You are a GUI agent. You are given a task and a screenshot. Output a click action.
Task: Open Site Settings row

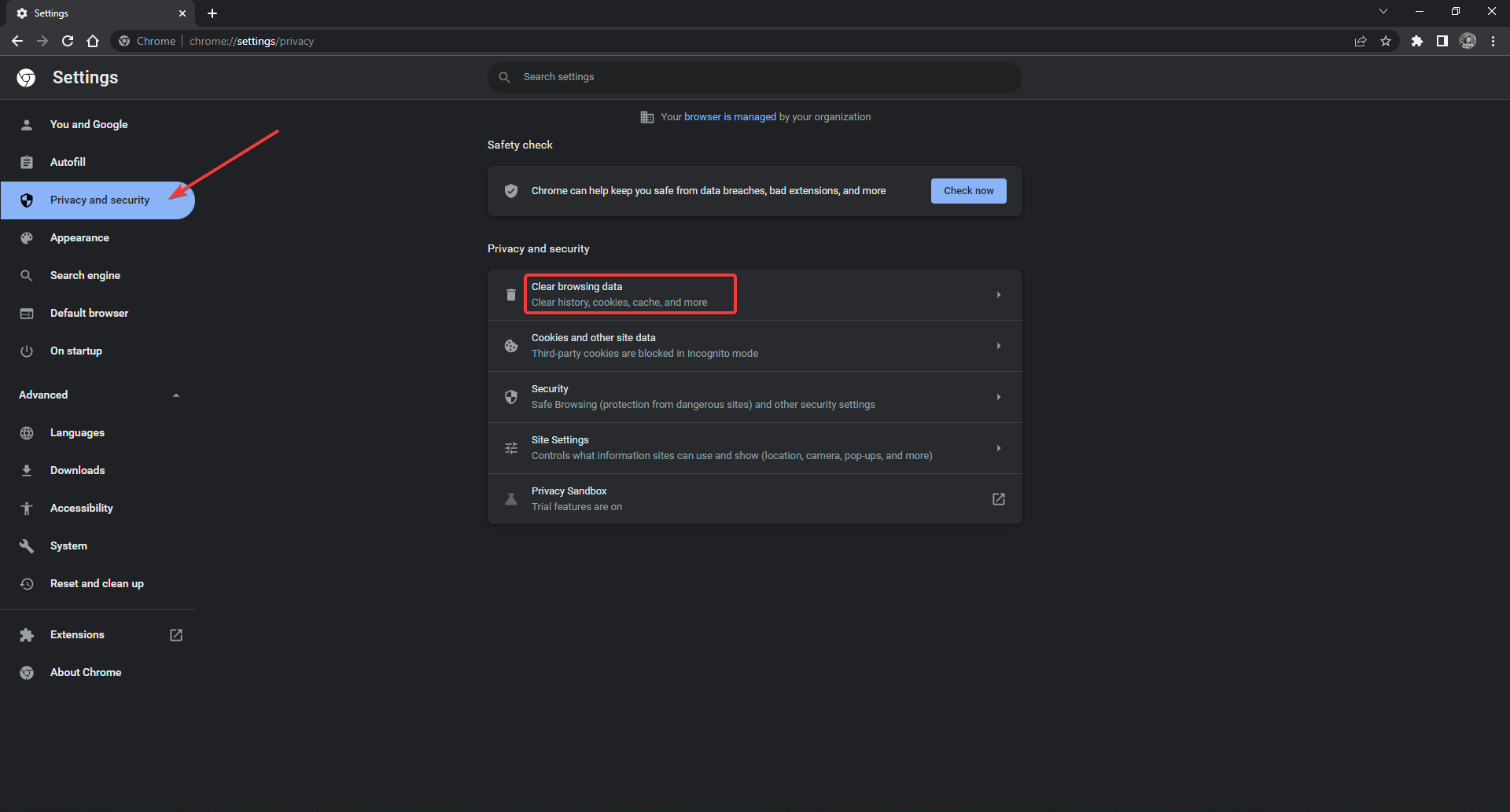tap(753, 448)
